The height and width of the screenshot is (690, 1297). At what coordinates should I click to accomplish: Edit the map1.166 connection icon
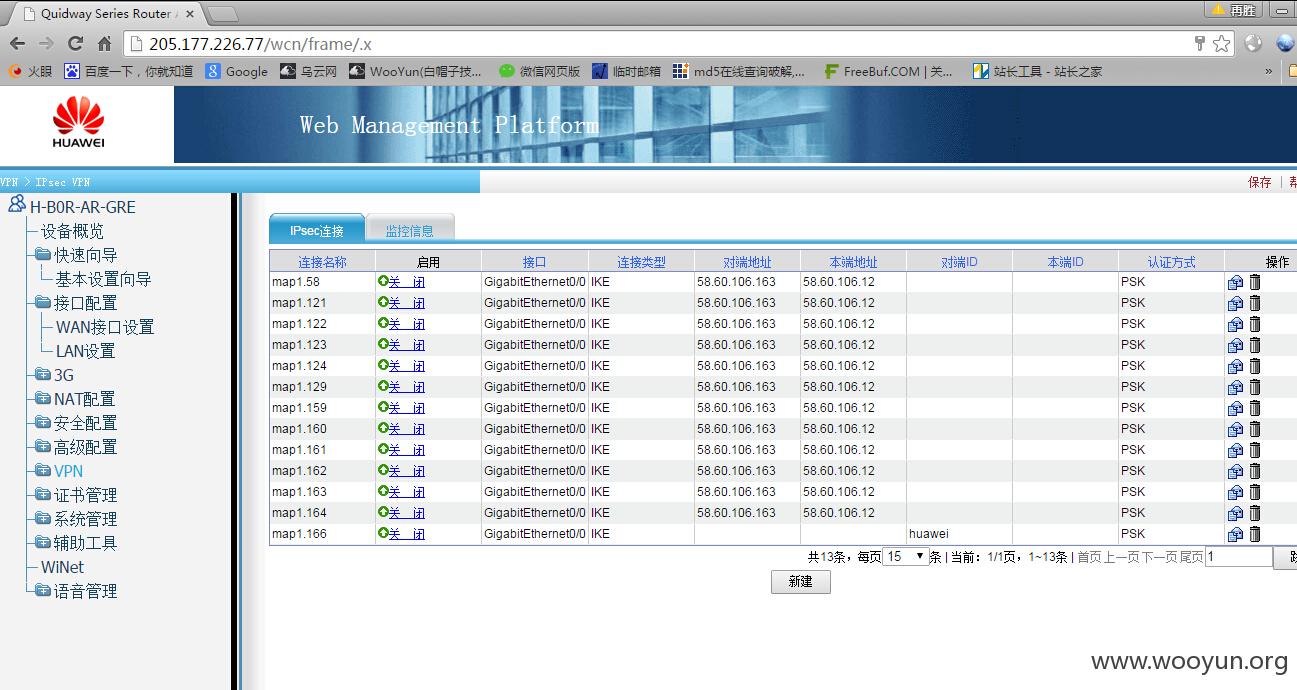point(1235,534)
